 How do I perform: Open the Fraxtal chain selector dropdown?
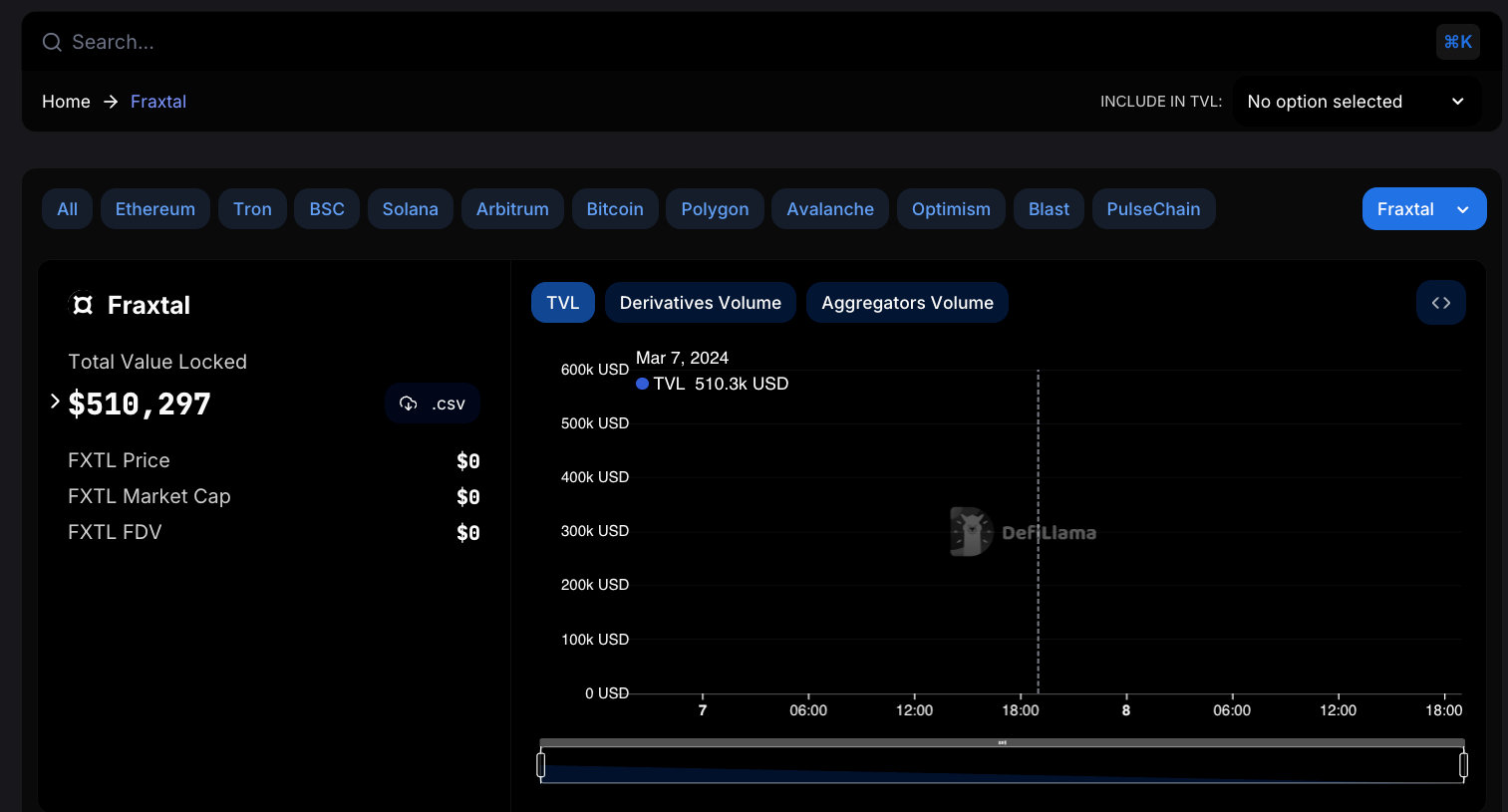(1423, 209)
